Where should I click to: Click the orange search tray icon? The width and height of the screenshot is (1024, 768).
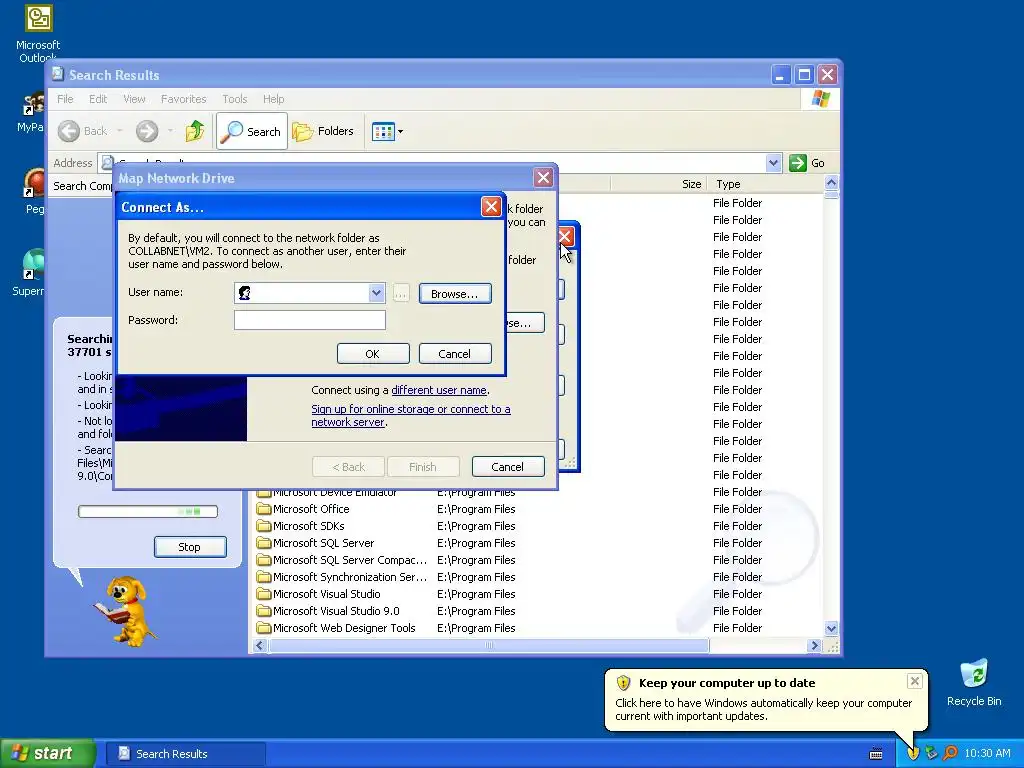tap(950, 754)
